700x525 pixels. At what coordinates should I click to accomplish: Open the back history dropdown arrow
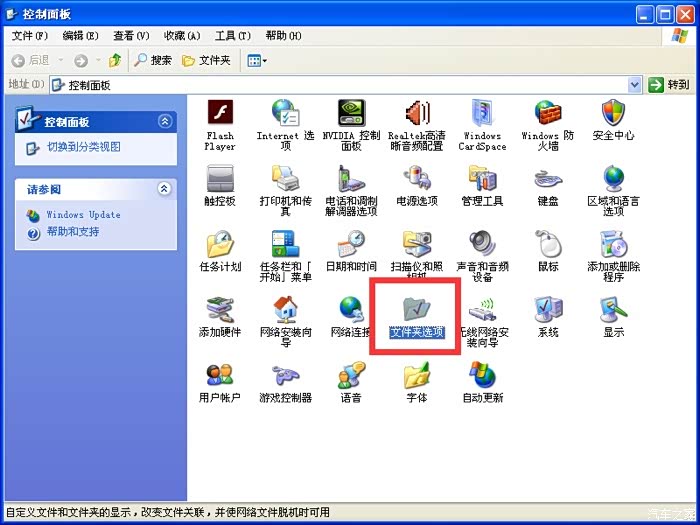pos(61,60)
